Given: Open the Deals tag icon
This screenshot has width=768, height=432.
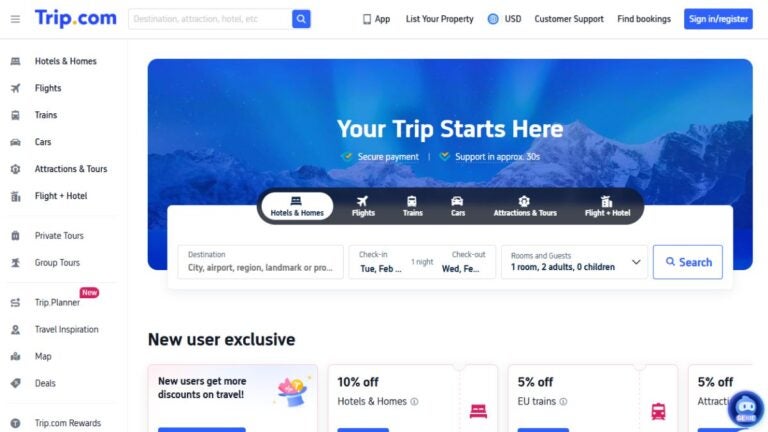Looking at the screenshot, I should coord(15,383).
